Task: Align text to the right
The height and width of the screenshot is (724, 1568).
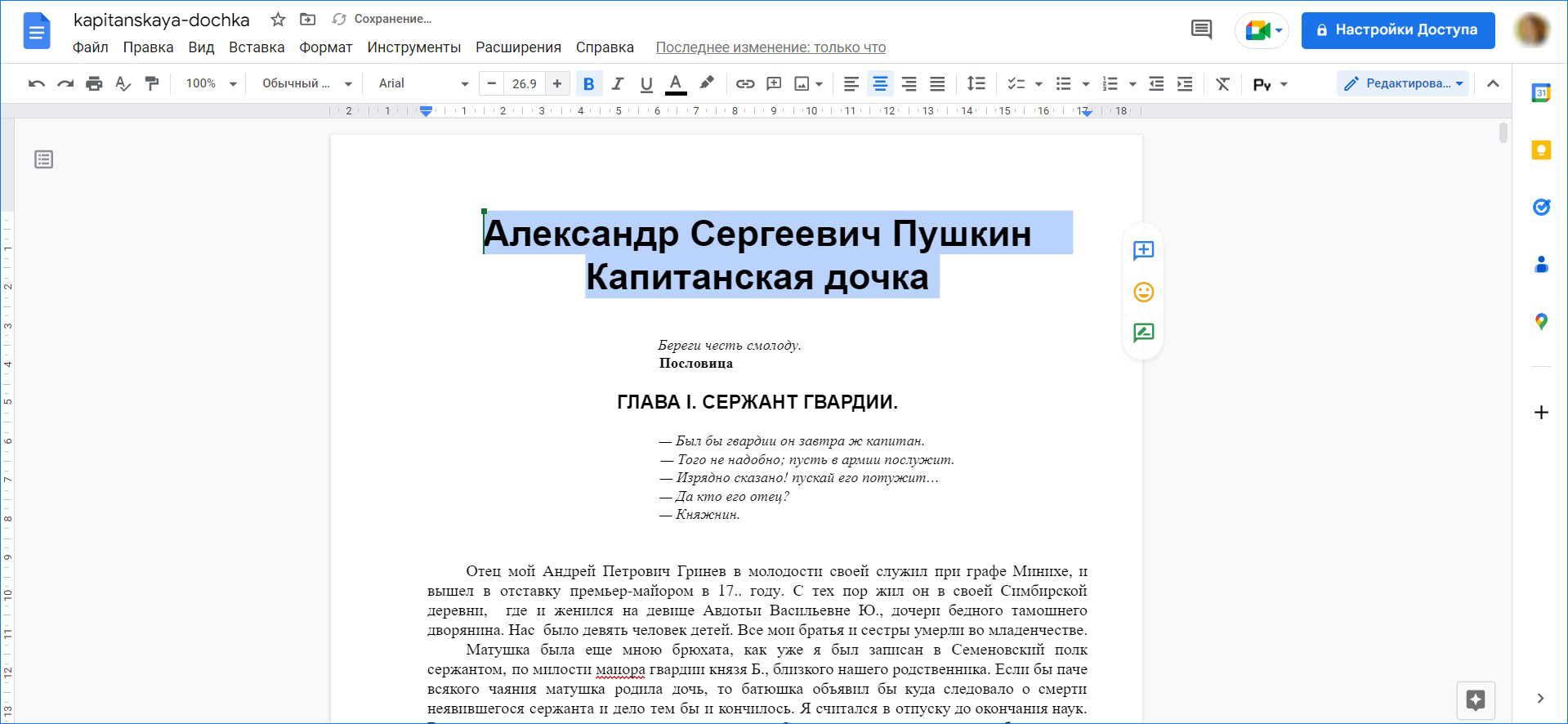Action: 909,83
